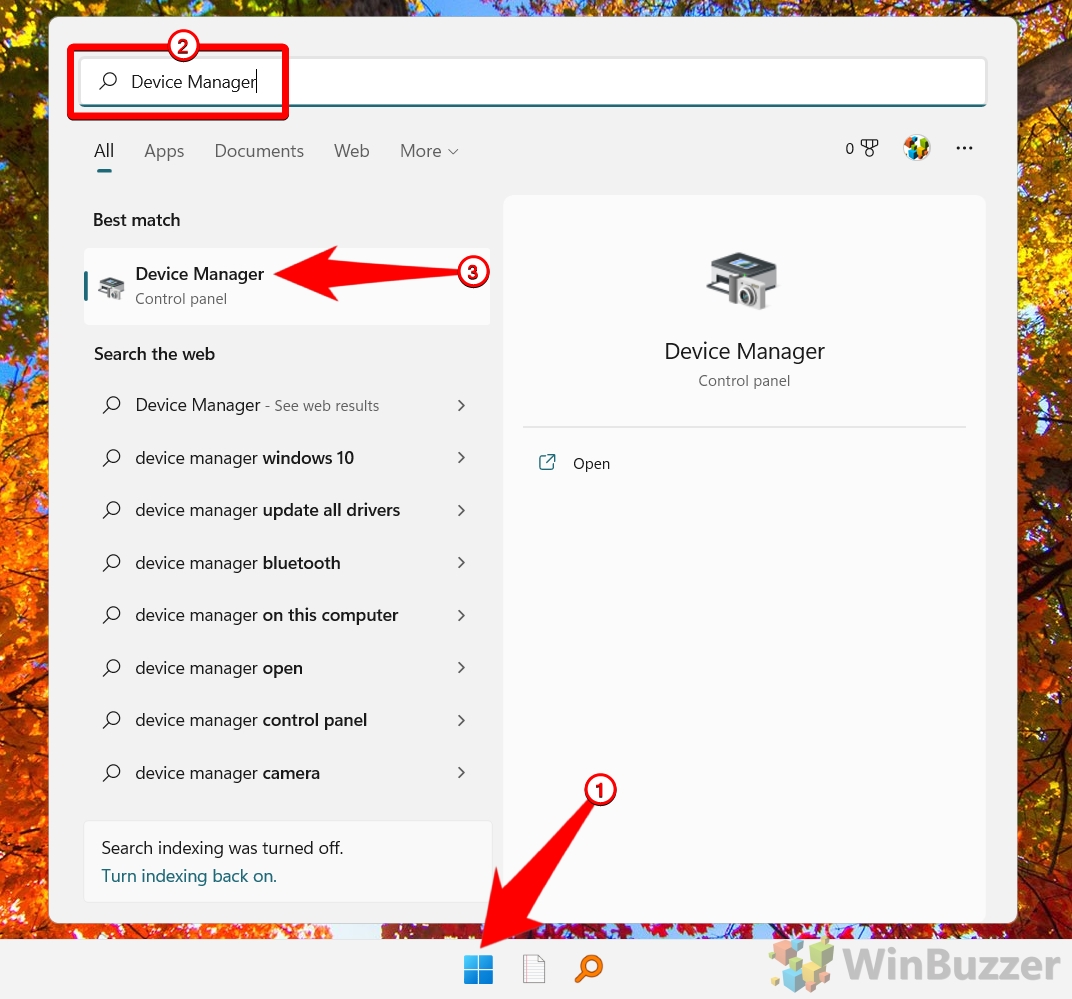Expand arrow for 'device manager open'
Viewport: 1072px width, 999px height.
point(461,667)
